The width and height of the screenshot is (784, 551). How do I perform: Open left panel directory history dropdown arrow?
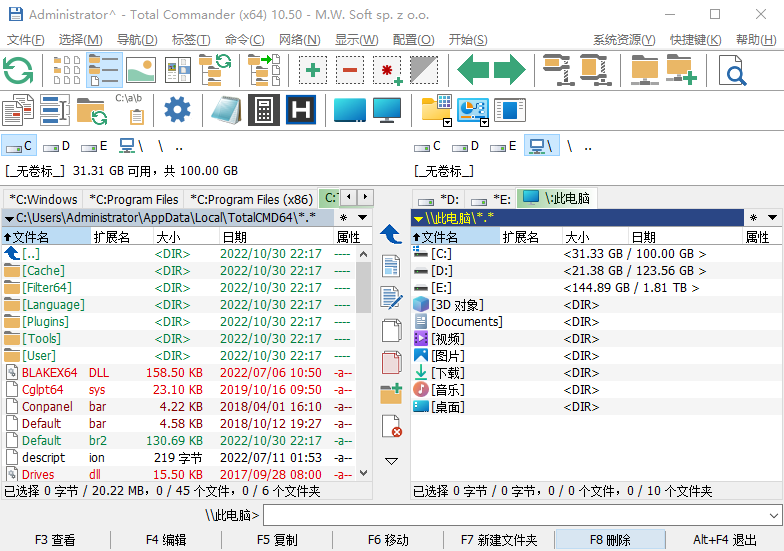[x=362, y=218]
